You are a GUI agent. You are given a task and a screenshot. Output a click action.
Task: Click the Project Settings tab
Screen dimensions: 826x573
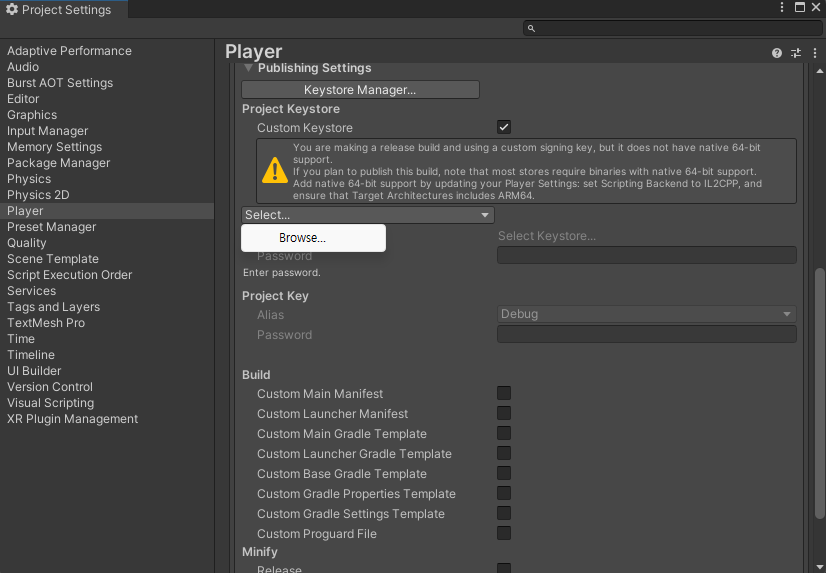(x=64, y=9)
